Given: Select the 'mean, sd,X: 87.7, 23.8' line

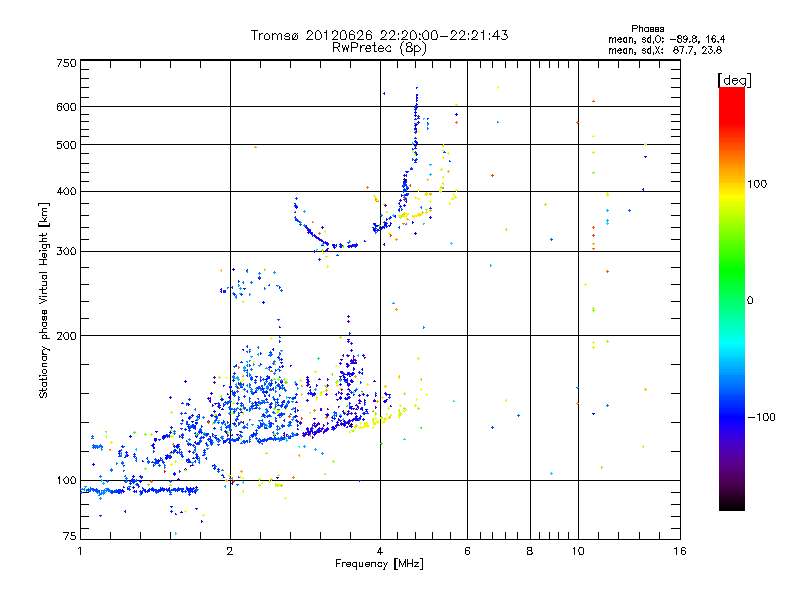Looking at the screenshot, I should click(665, 50).
